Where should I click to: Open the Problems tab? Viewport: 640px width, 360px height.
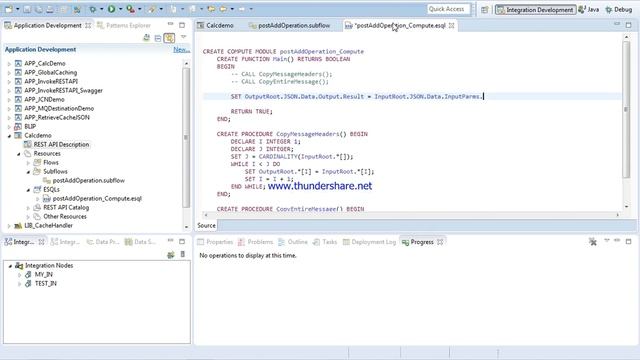256,242
